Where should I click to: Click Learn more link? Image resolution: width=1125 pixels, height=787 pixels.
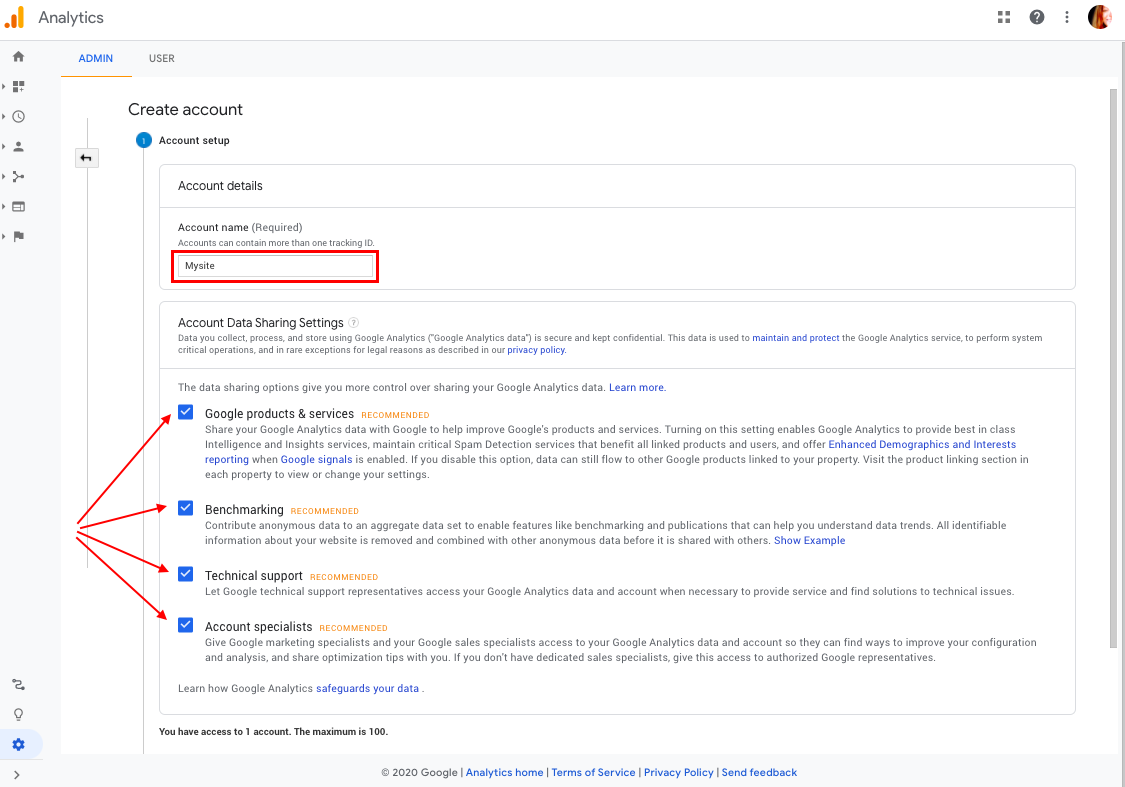tap(637, 387)
